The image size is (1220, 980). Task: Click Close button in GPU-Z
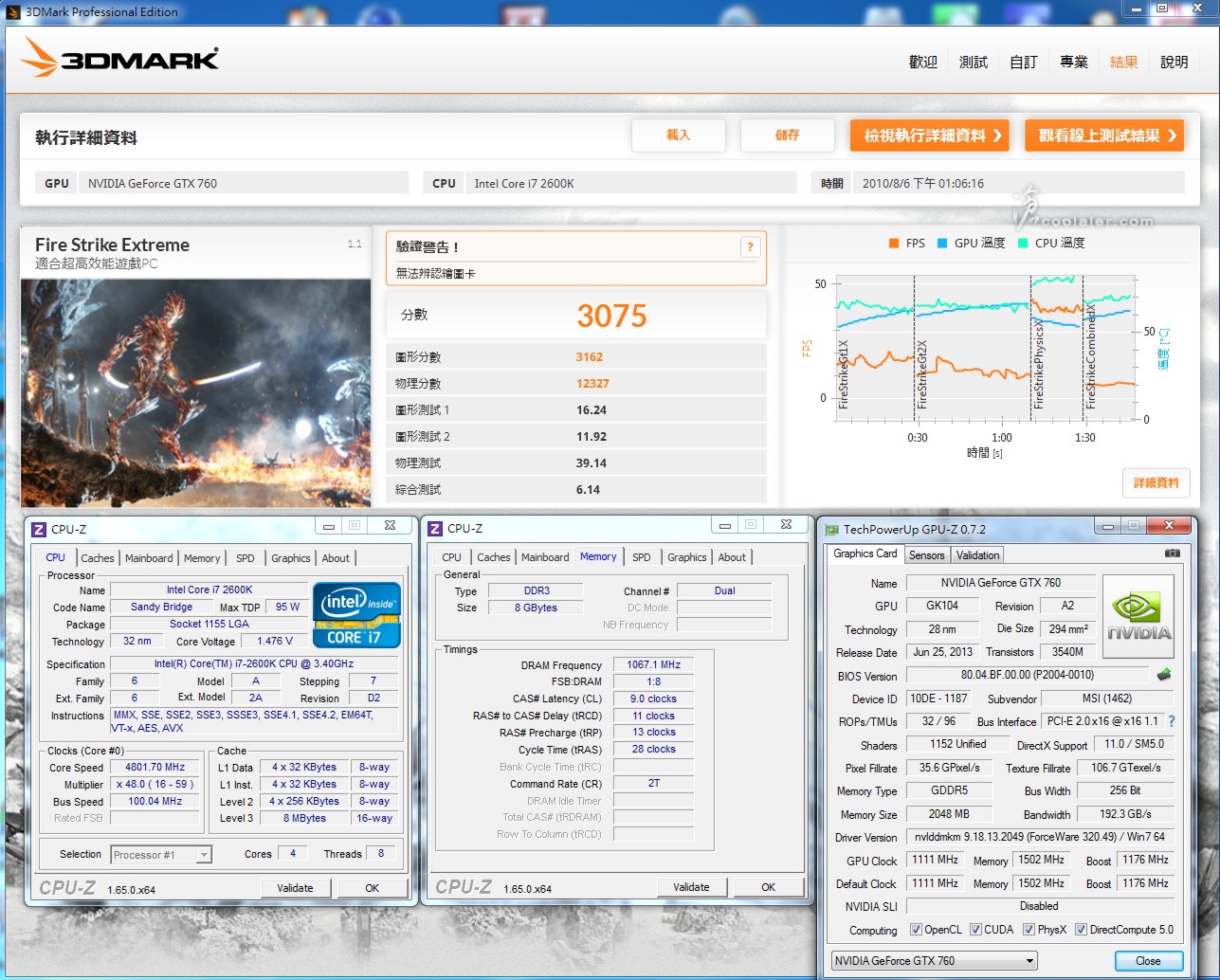pyautogui.click(x=1148, y=960)
